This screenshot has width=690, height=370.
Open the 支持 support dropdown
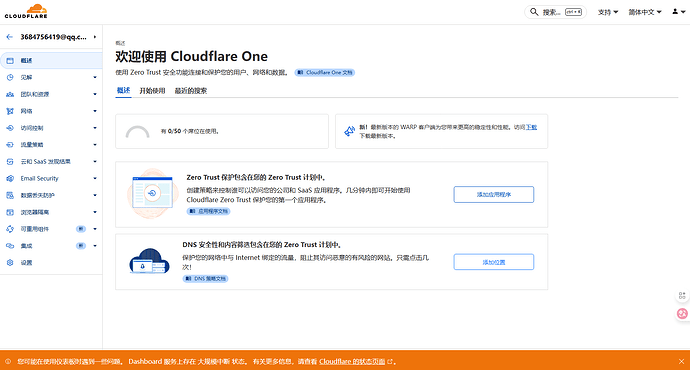[608, 12]
